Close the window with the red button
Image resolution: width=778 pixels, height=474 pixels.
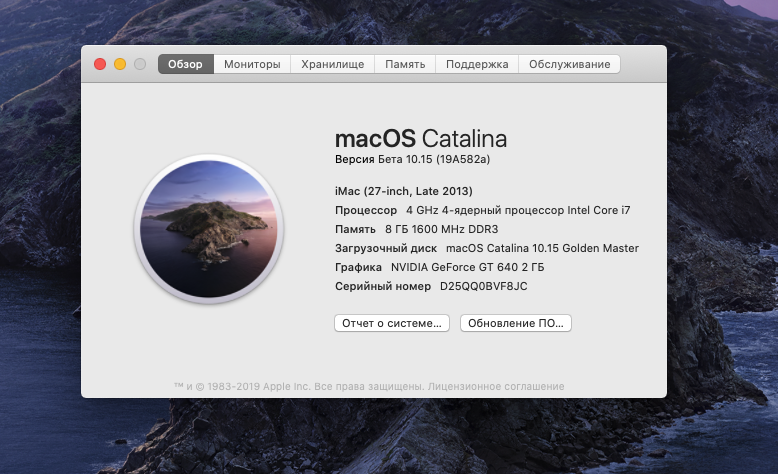pos(100,64)
